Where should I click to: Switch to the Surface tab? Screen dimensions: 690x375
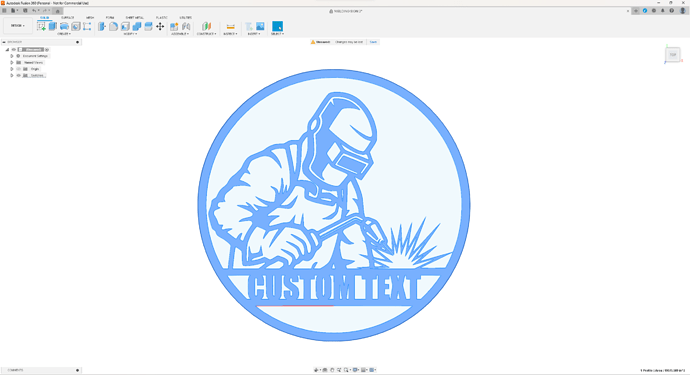[x=67, y=18]
